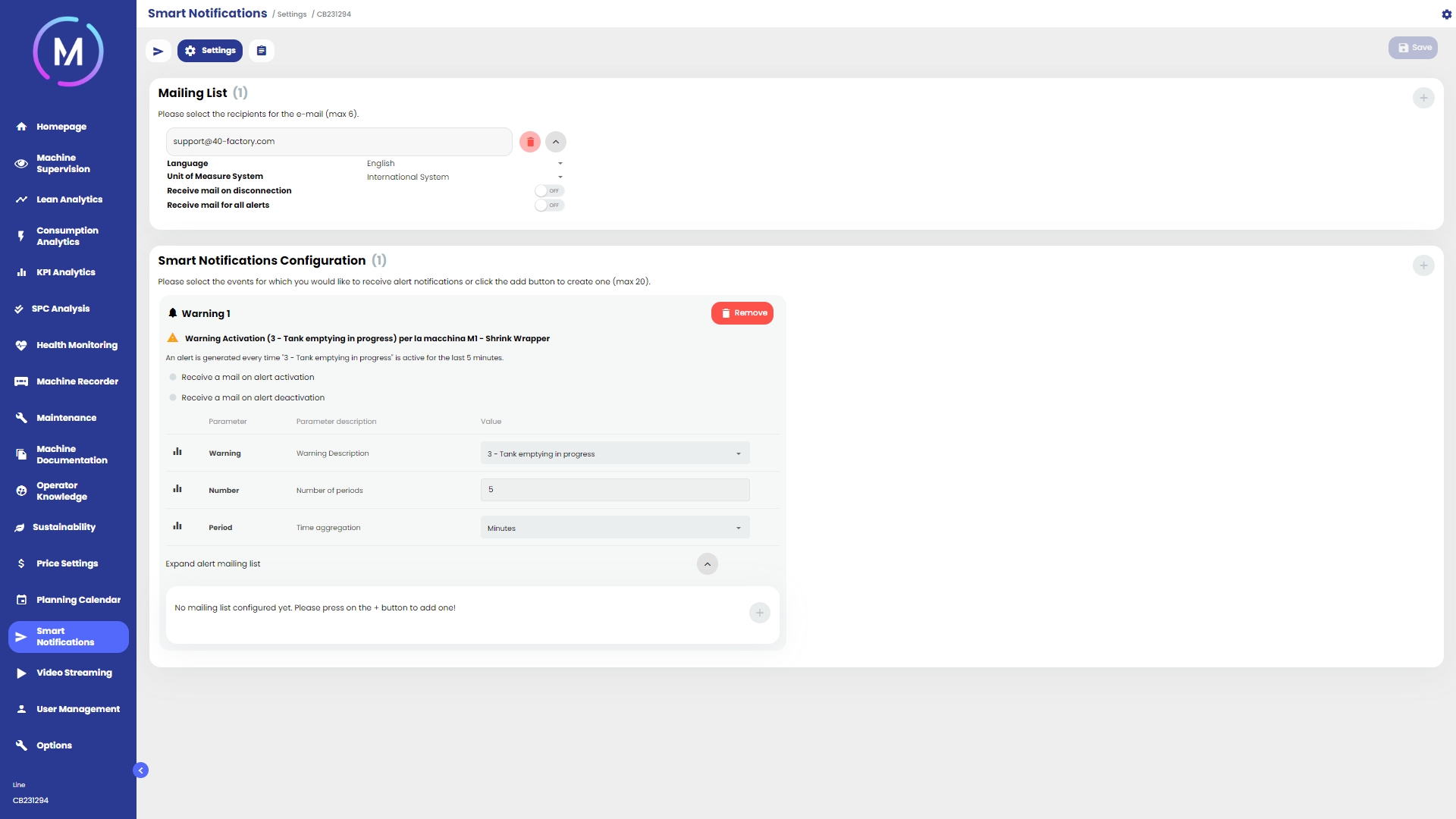Screen dimensions: 1456x819
Task: Go to Machine Recorder page
Action: [x=77, y=381]
